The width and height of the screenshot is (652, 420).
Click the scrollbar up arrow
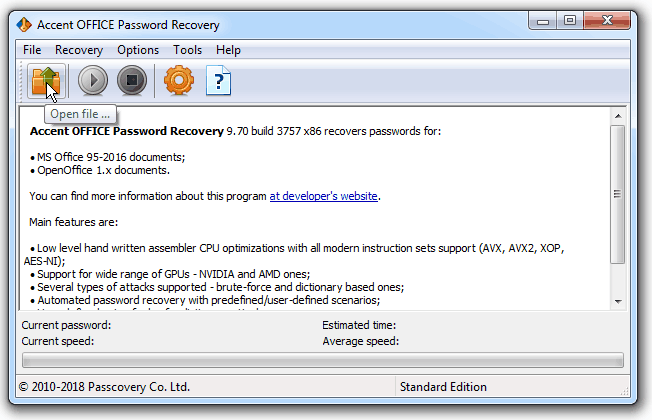point(618,116)
